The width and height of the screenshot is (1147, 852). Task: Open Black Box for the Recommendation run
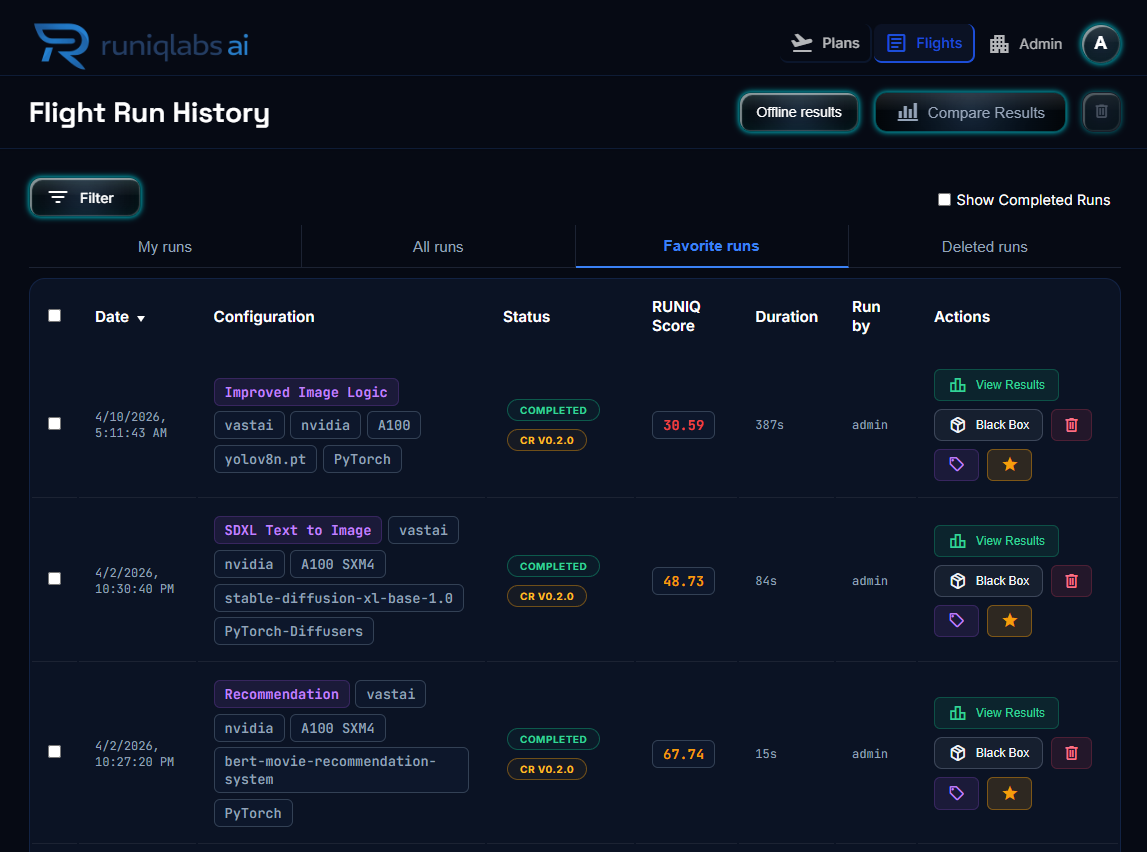tap(988, 753)
